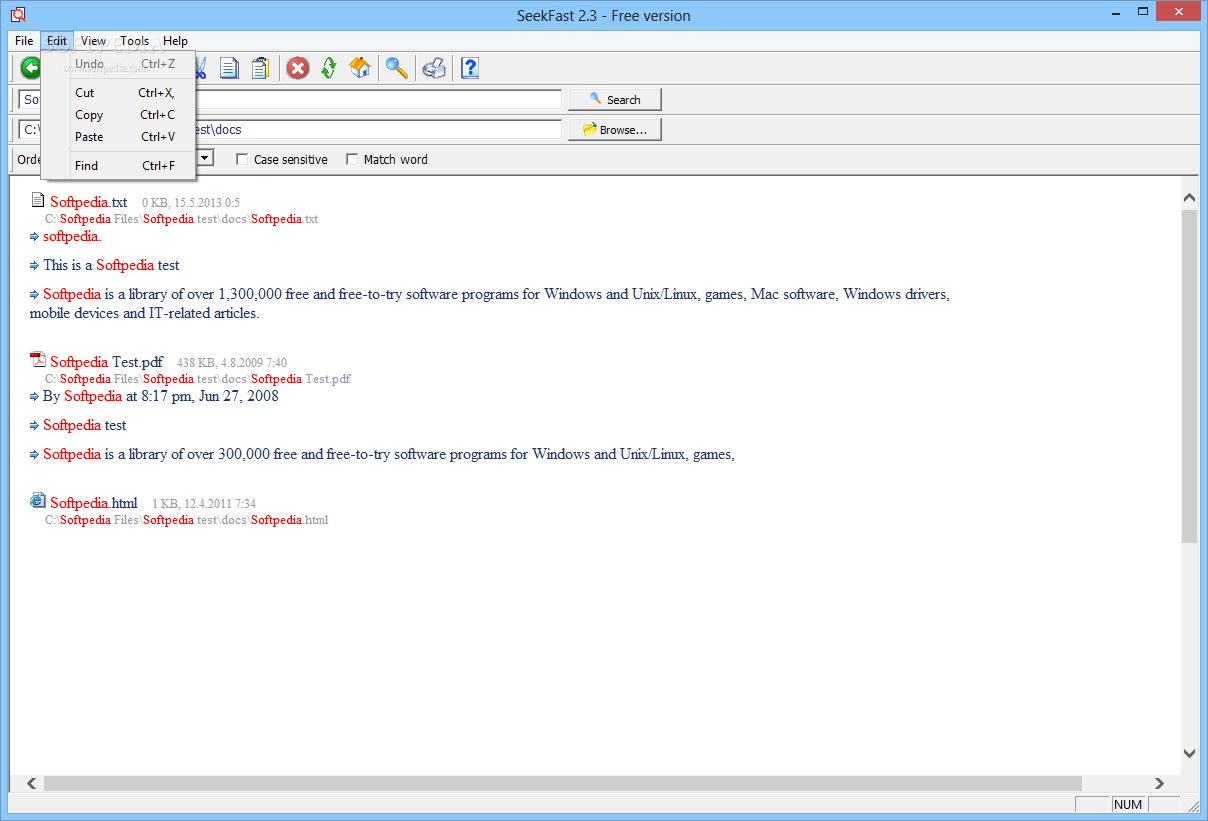Click the Search button
1208x821 pixels.
615,99
